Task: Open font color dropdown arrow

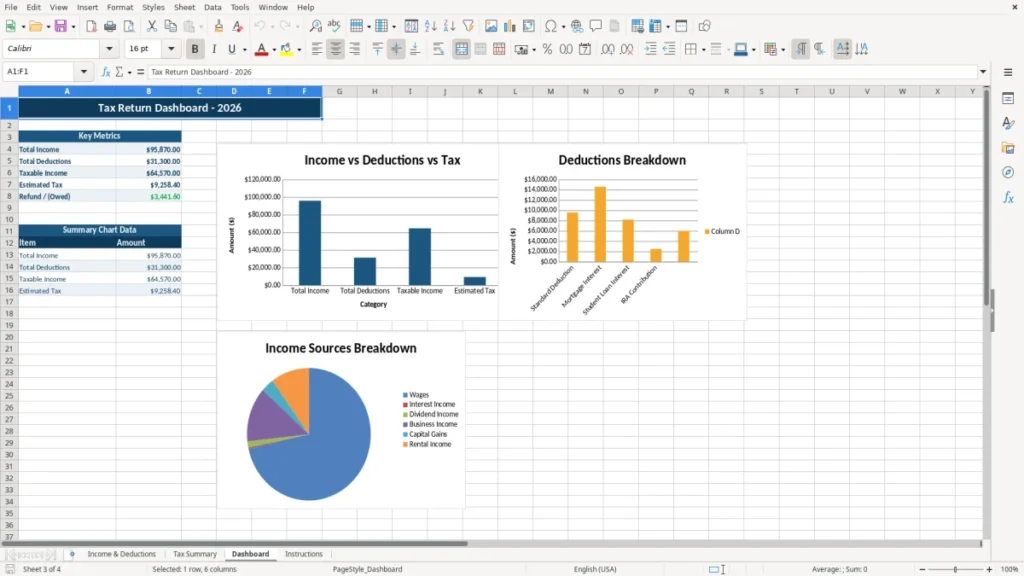Action: 274,50
